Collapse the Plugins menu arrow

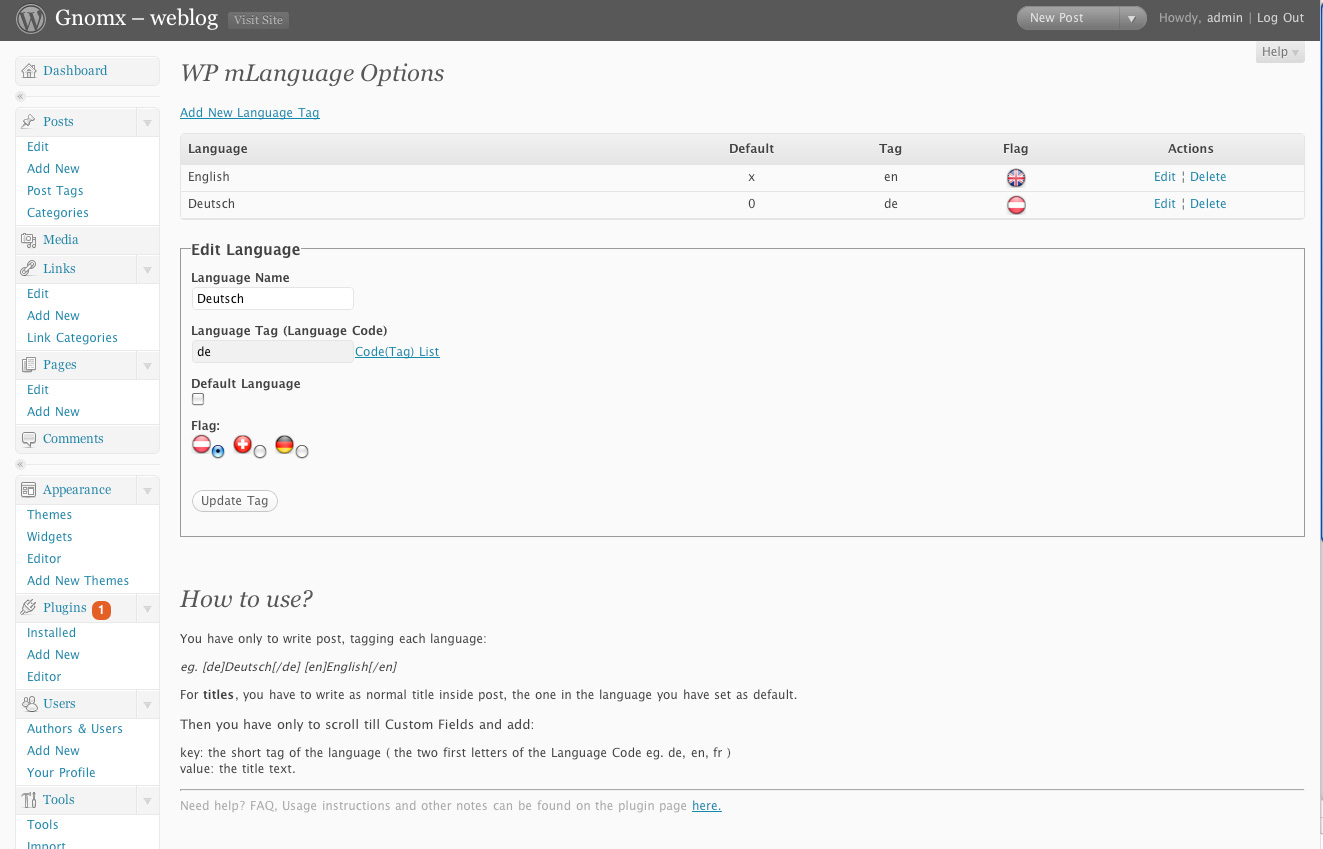[147, 609]
